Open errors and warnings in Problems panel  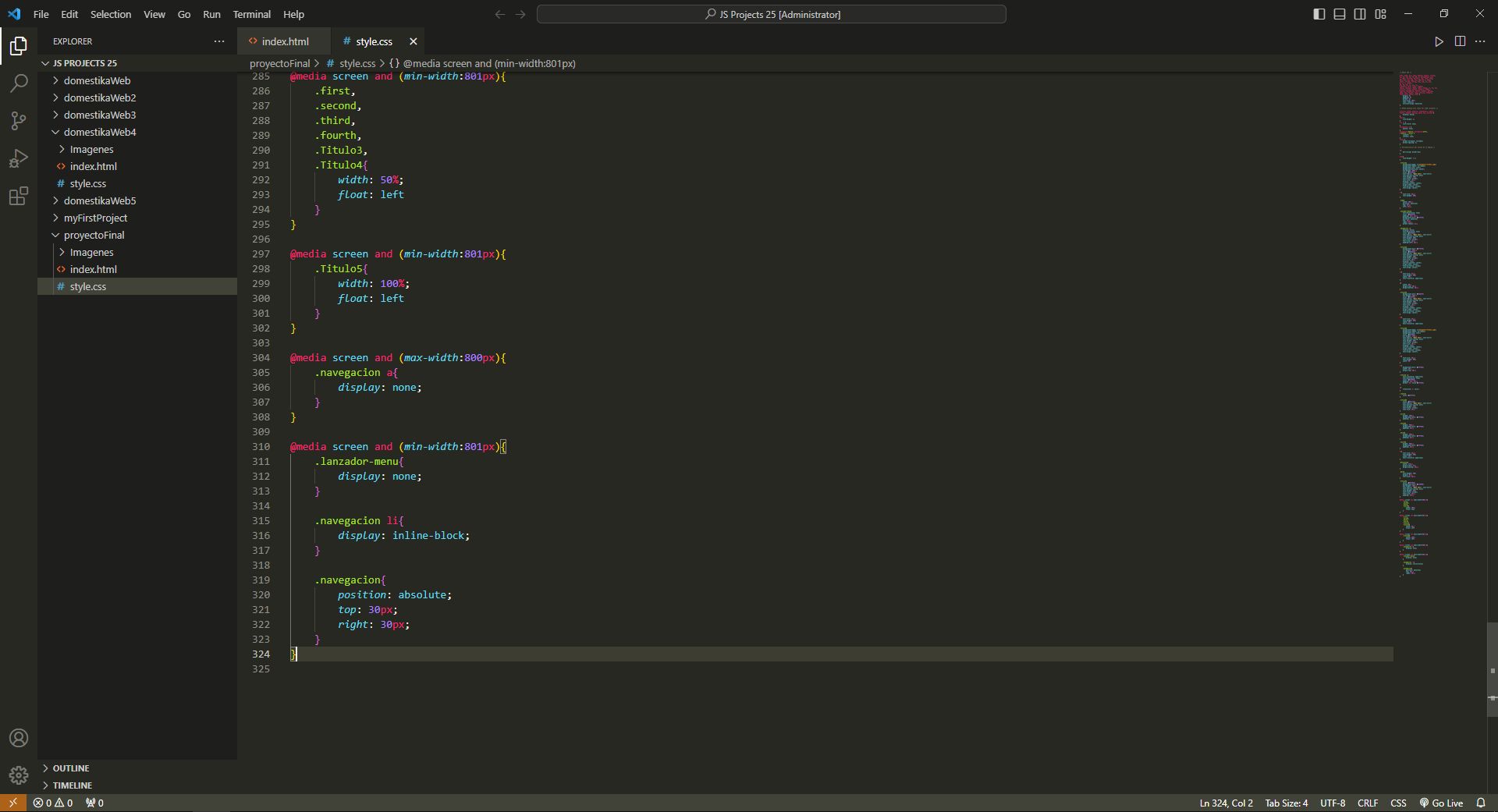(53, 803)
